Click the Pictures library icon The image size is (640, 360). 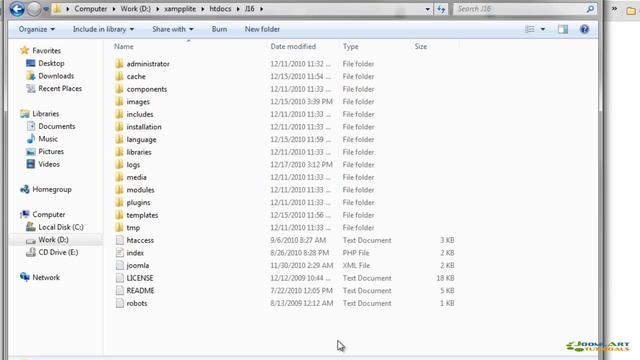coord(31,151)
